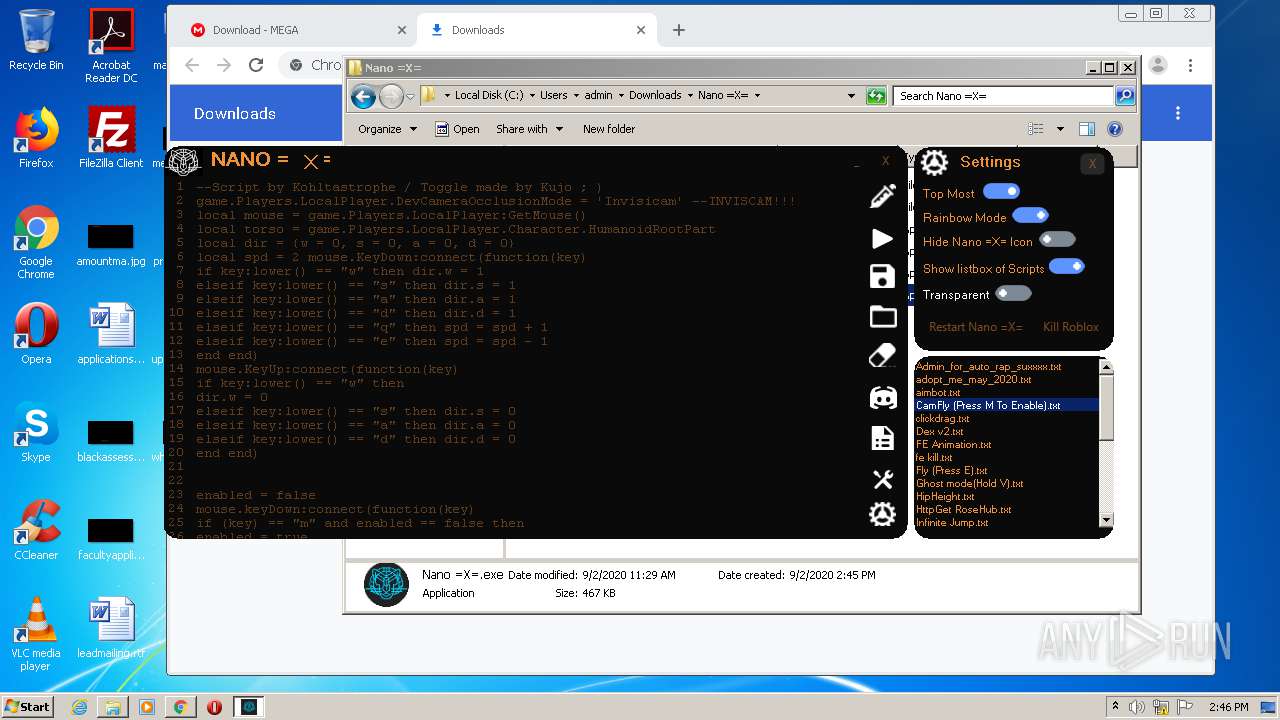Click script list scrollbar down arrow

coord(1106,520)
